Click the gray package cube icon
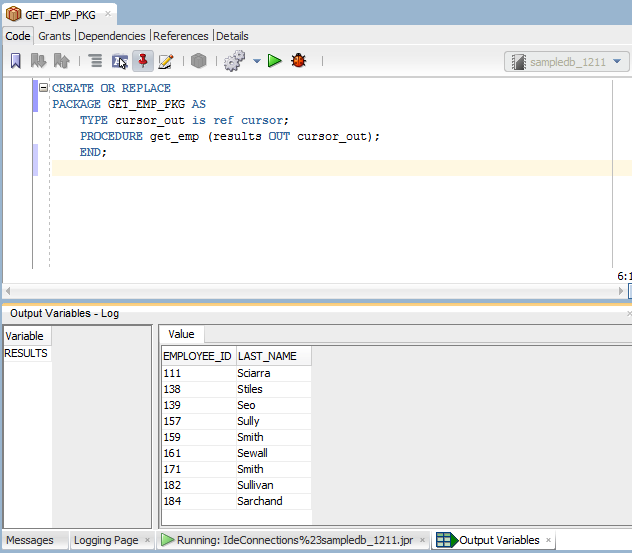632x553 pixels. click(198, 61)
